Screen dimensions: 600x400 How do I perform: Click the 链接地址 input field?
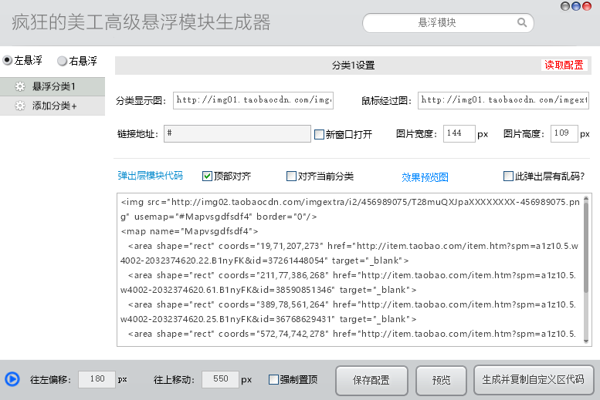click(236, 133)
